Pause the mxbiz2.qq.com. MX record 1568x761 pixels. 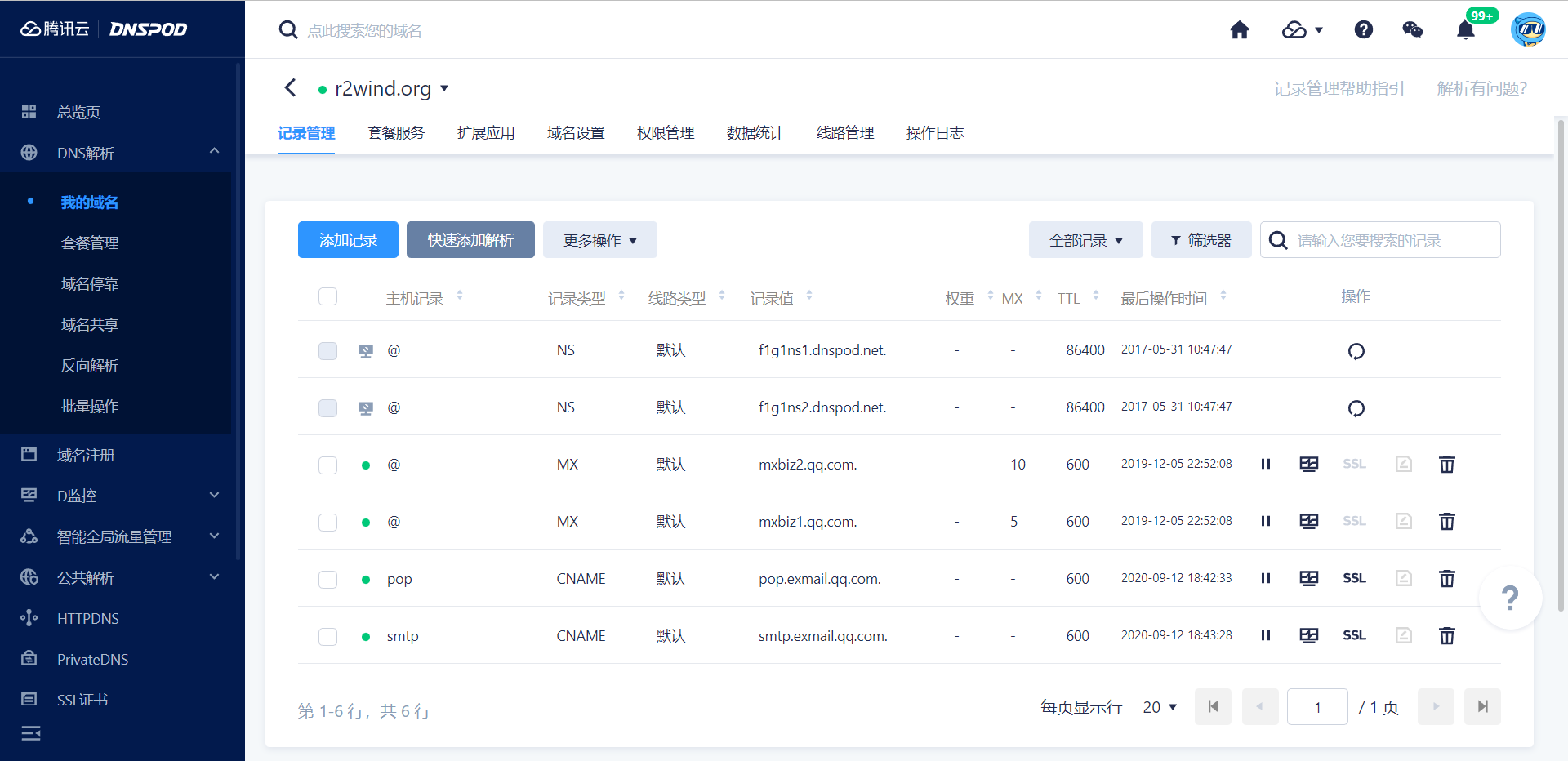[1265, 464]
